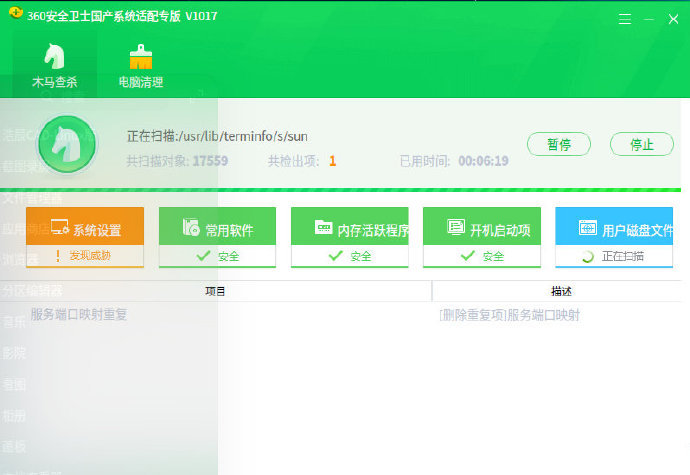Click the checkmark under 常用软件
The width and height of the screenshot is (690, 475).
coord(203,256)
